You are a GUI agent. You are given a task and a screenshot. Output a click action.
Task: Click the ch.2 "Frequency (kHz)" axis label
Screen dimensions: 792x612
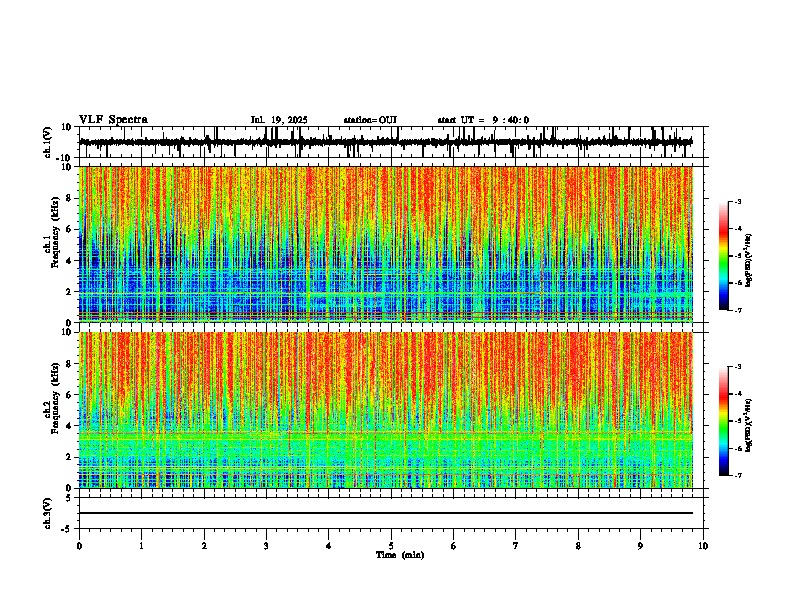[x=56, y=398]
